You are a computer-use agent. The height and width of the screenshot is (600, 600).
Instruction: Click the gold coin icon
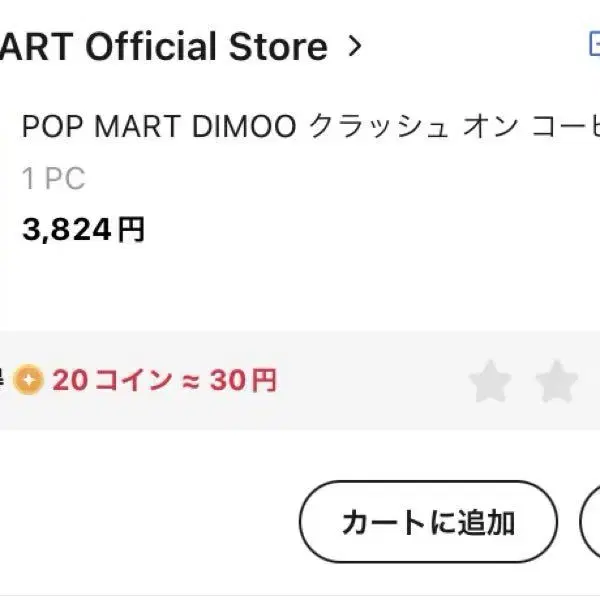[28, 381]
